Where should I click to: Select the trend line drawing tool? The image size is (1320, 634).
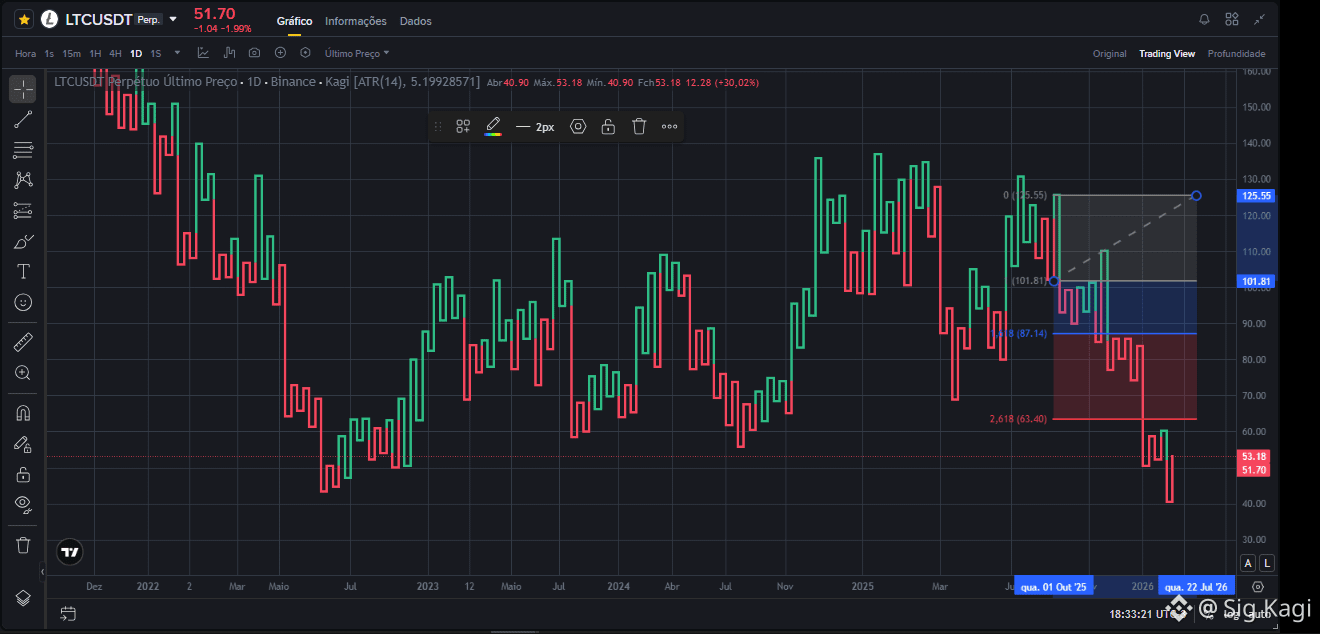pos(23,120)
